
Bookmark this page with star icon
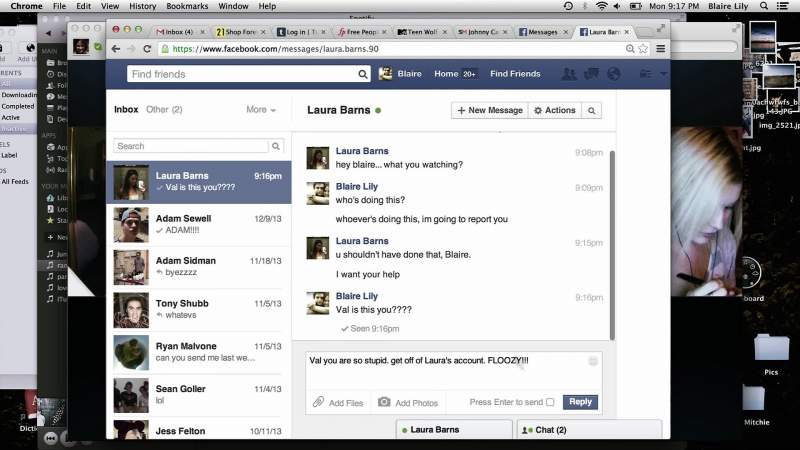(643, 49)
